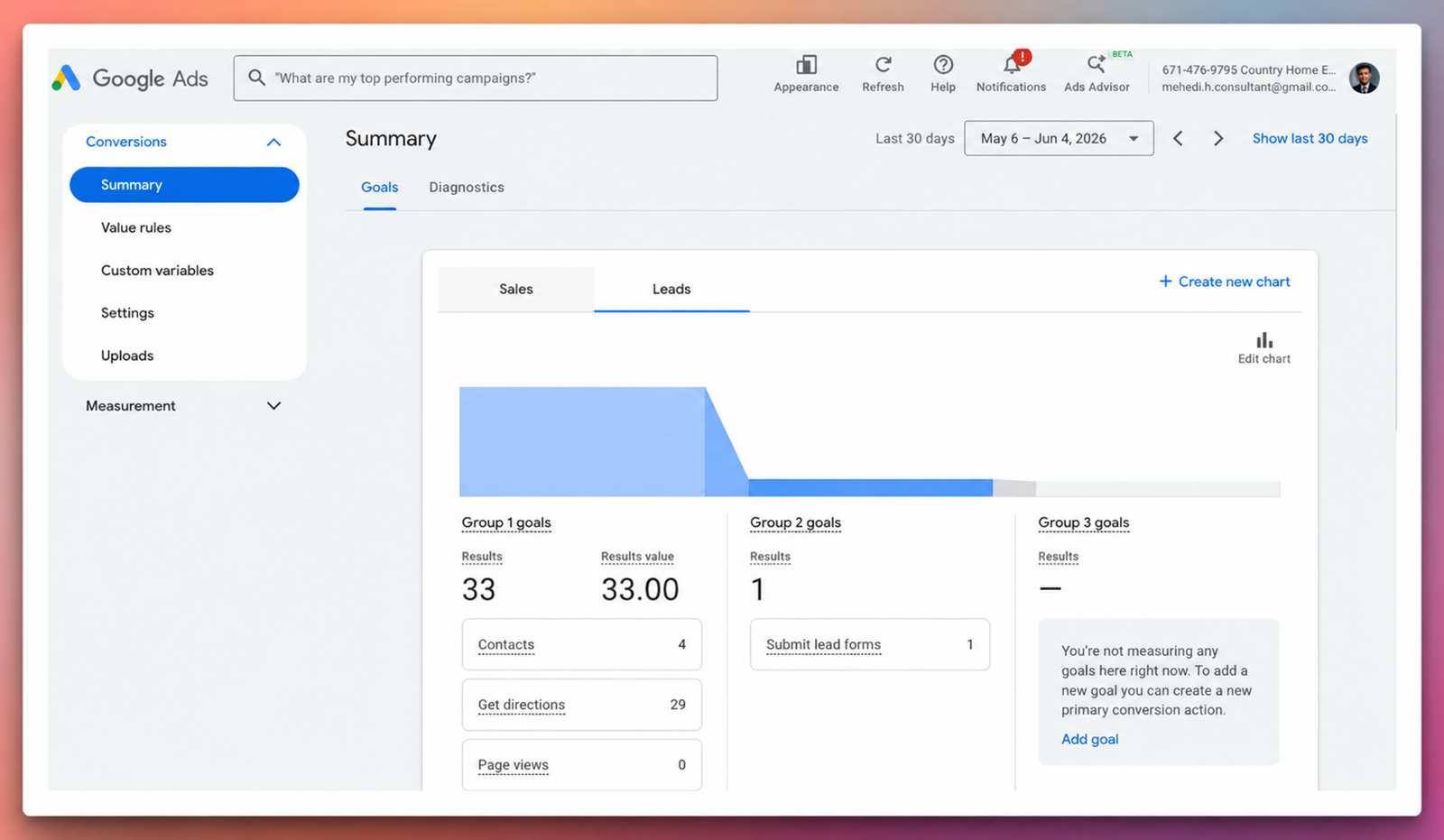This screenshot has width=1444, height=840.
Task: Open the Get directions goal card
Action: 581,705
